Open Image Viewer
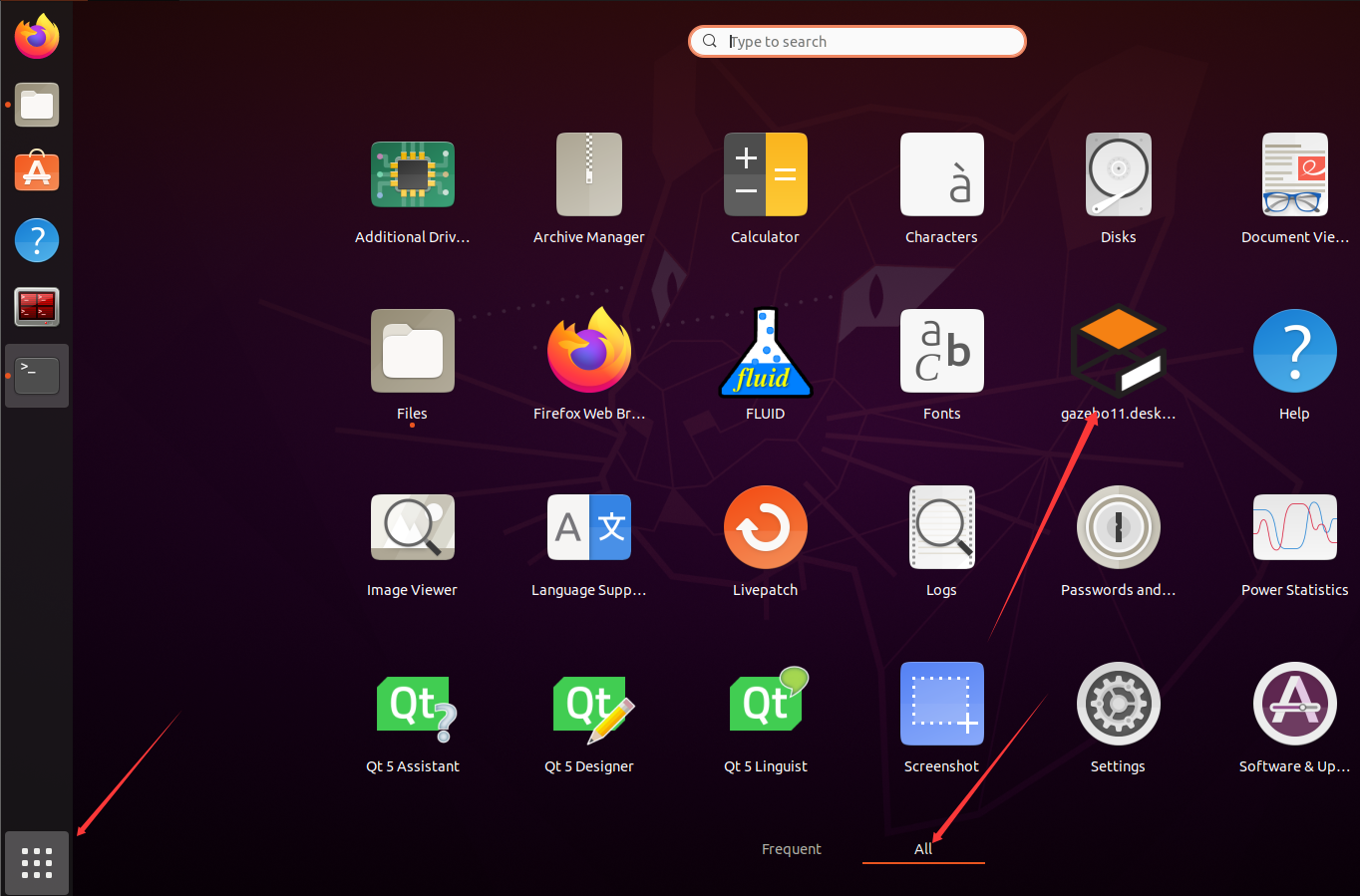Screen dimensions: 1360x896 click(413, 527)
